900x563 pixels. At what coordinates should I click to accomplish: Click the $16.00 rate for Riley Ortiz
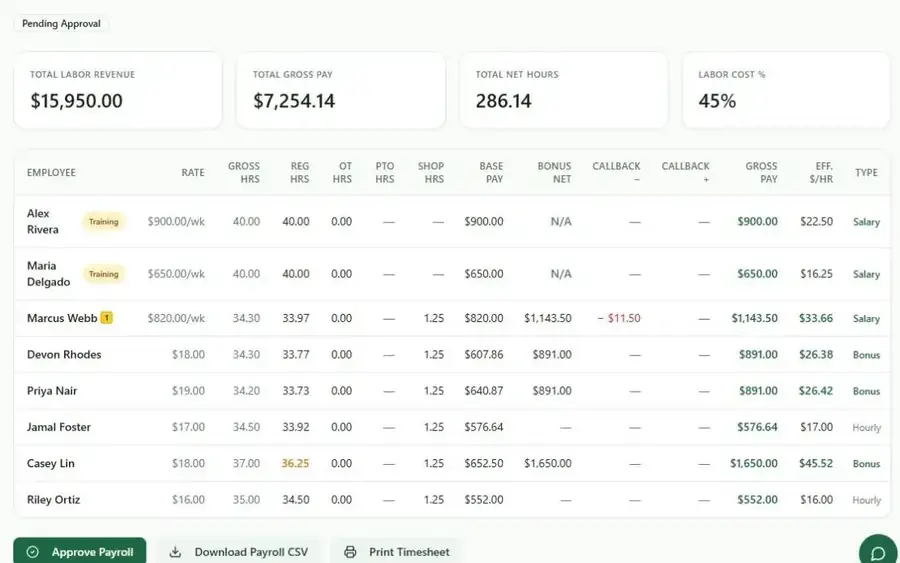coord(188,499)
